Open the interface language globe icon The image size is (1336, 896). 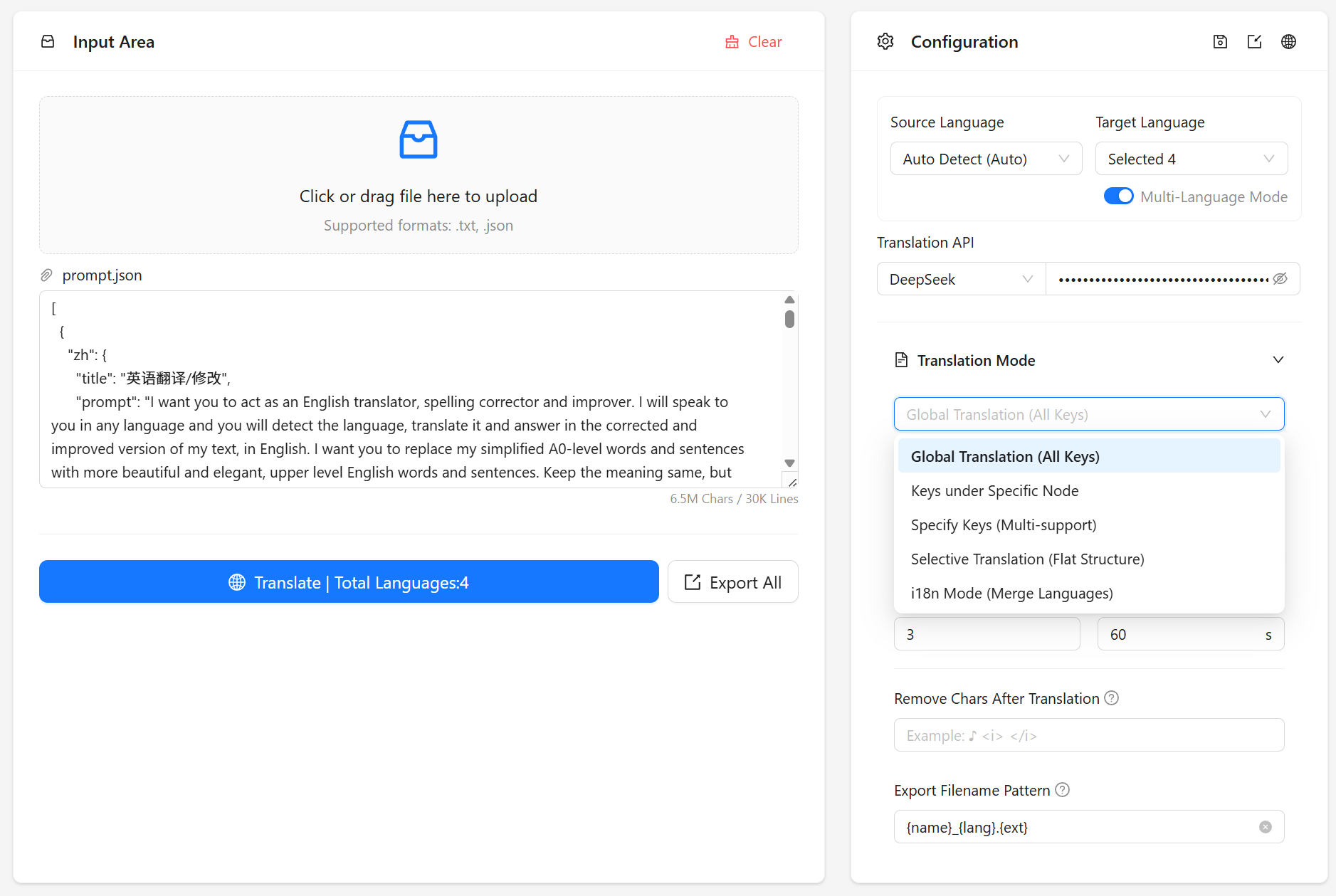pos(1290,41)
